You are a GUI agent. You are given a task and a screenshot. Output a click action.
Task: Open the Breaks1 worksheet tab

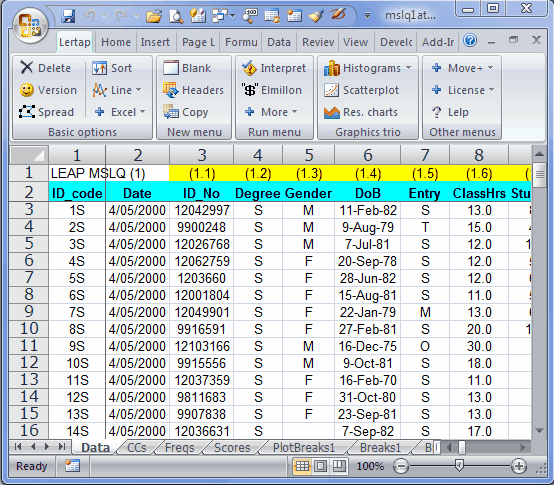tap(380, 448)
